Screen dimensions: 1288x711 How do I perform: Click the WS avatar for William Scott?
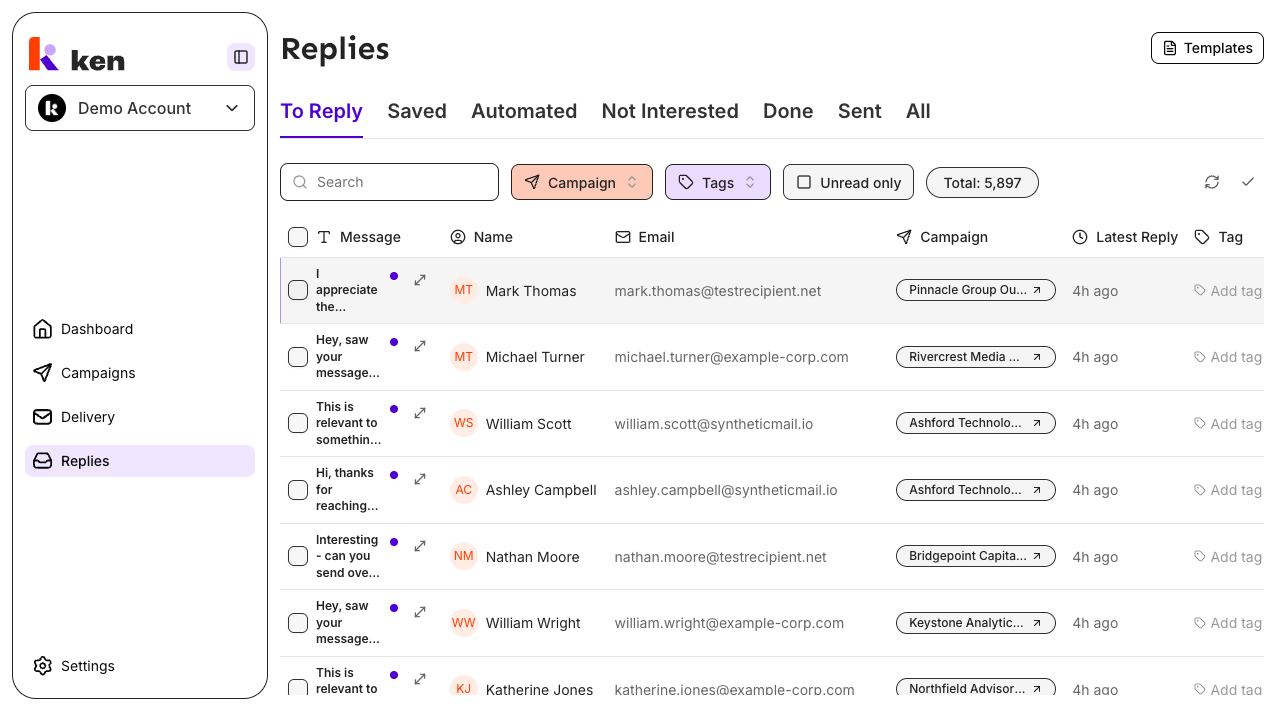tap(464, 423)
